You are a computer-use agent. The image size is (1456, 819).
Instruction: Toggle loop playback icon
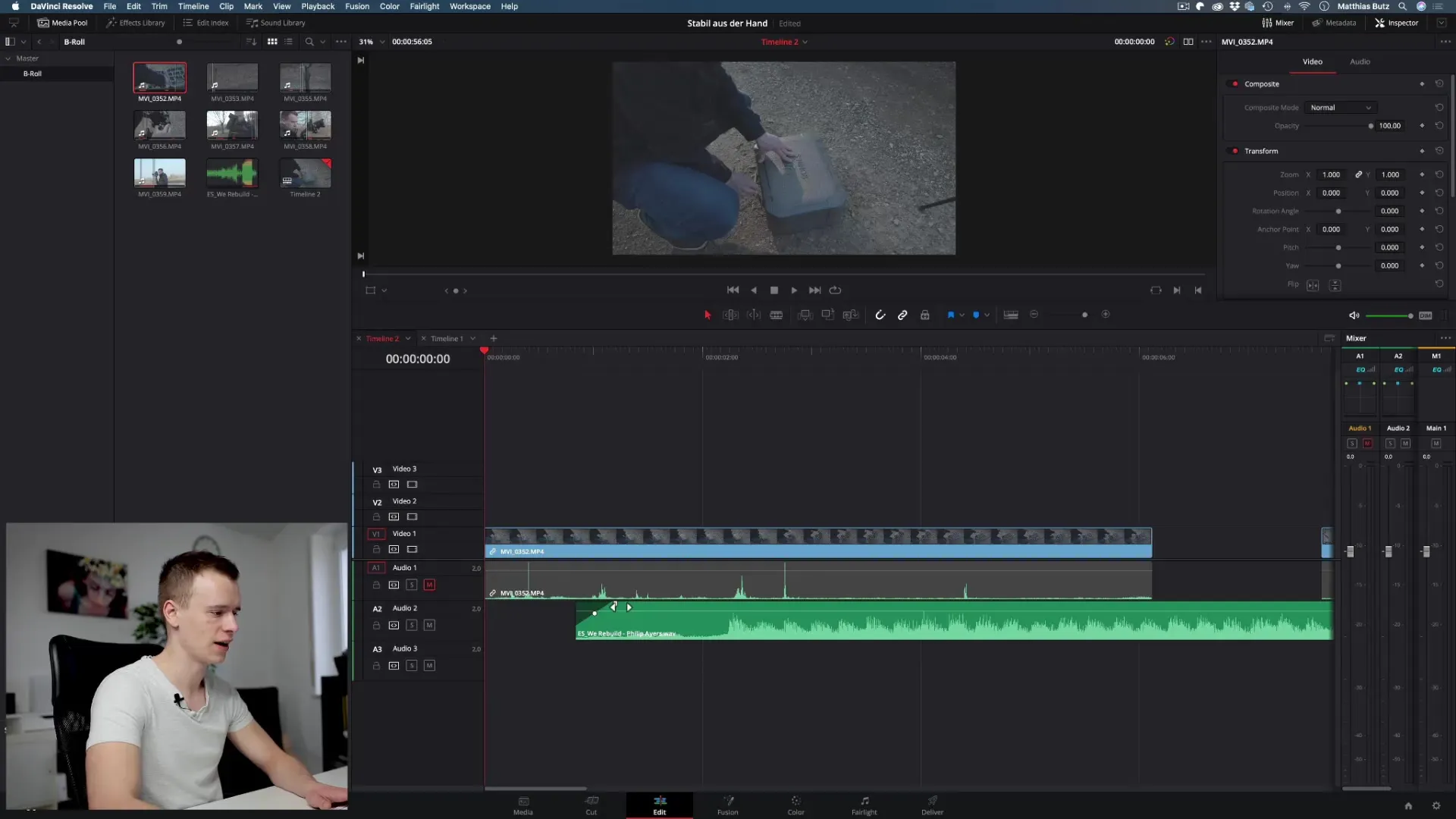tap(835, 290)
